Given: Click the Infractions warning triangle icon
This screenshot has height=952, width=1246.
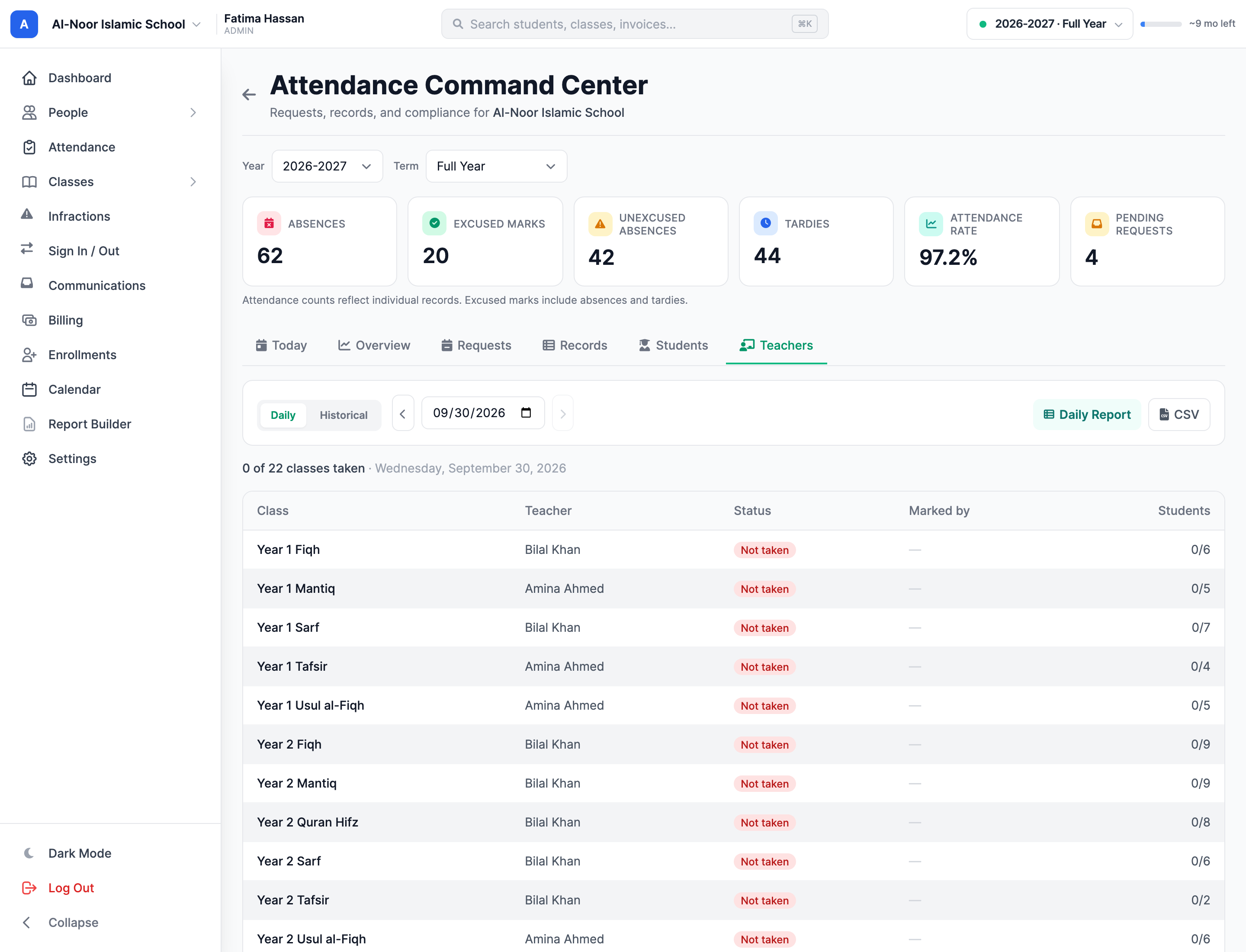Looking at the screenshot, I should [x=27, y=214].
